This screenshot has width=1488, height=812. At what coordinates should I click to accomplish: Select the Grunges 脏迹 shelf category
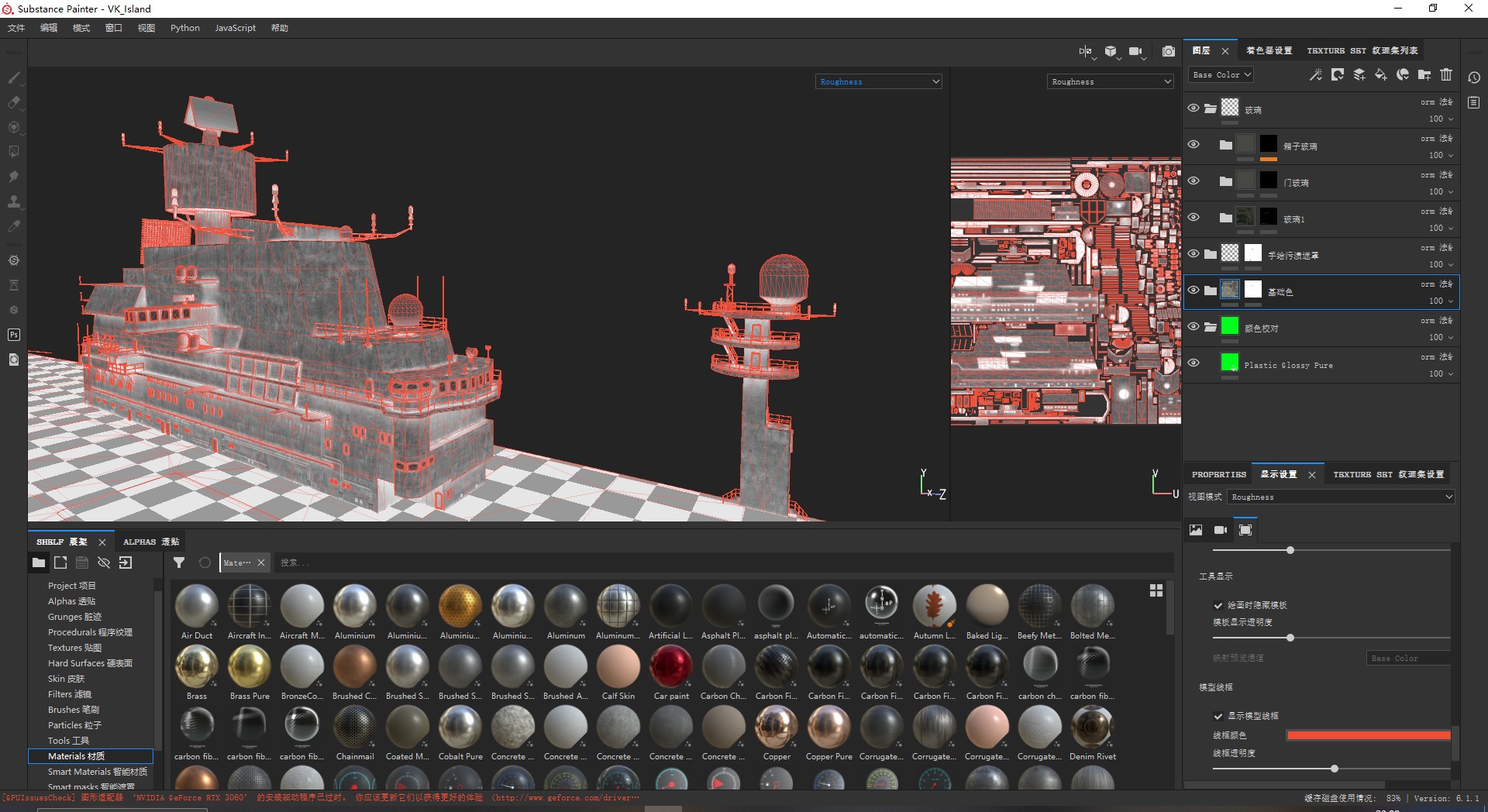tap(74, 617)
